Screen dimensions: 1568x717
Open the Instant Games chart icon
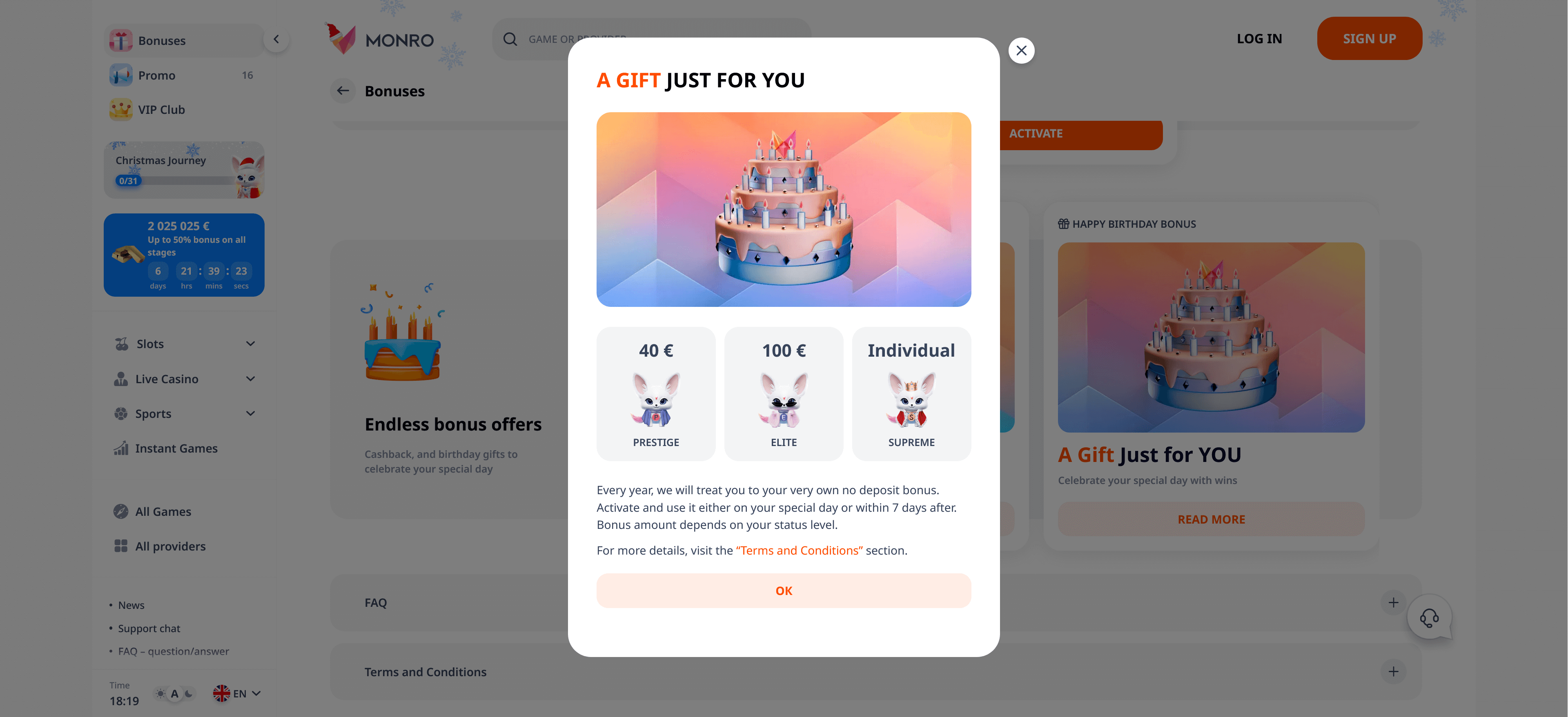(120, 448)
